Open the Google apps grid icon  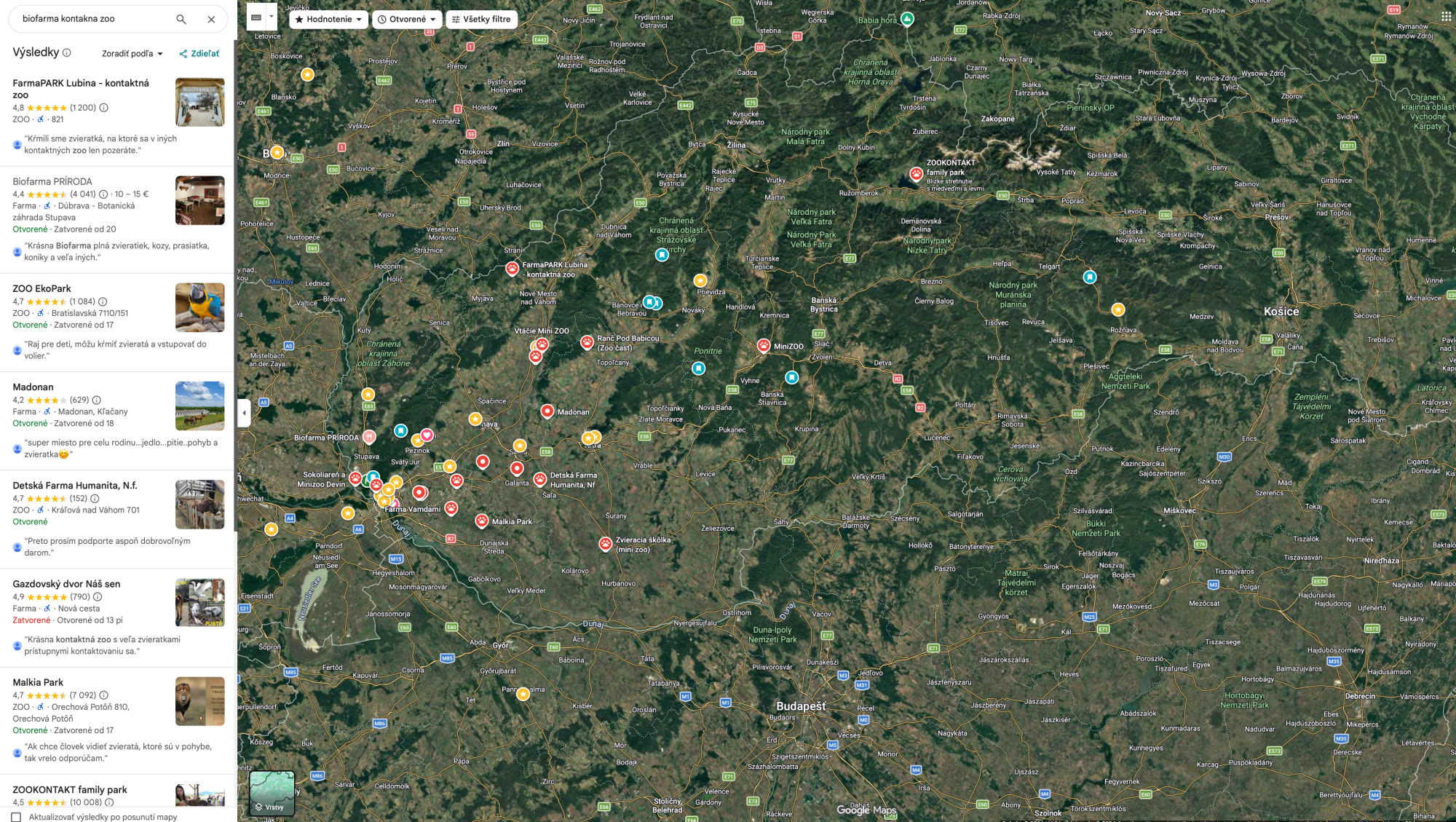tap(1445, 16)
